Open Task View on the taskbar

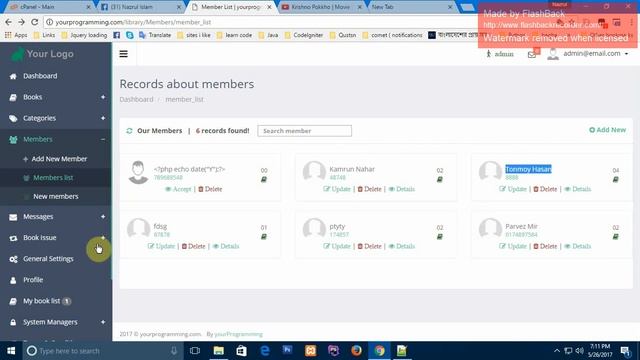[x=195, y=351]
